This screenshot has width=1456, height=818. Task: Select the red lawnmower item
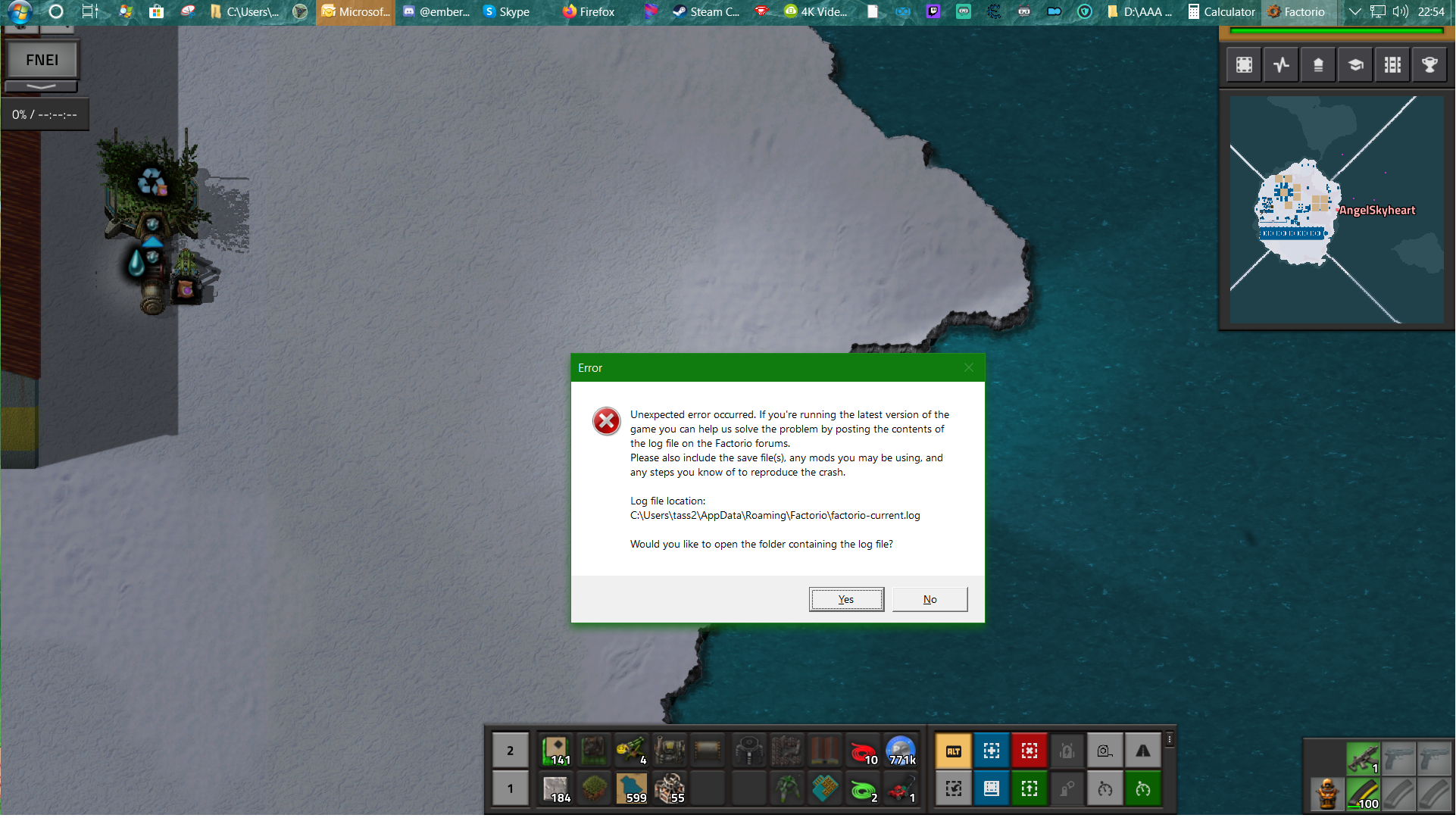901,788
